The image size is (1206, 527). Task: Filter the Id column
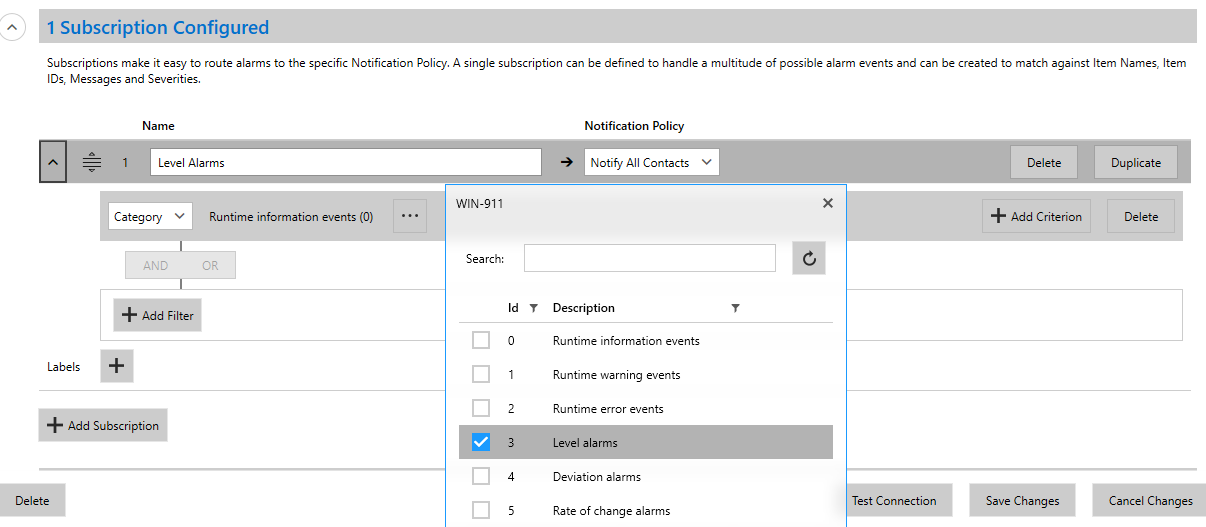pos(533,308)
